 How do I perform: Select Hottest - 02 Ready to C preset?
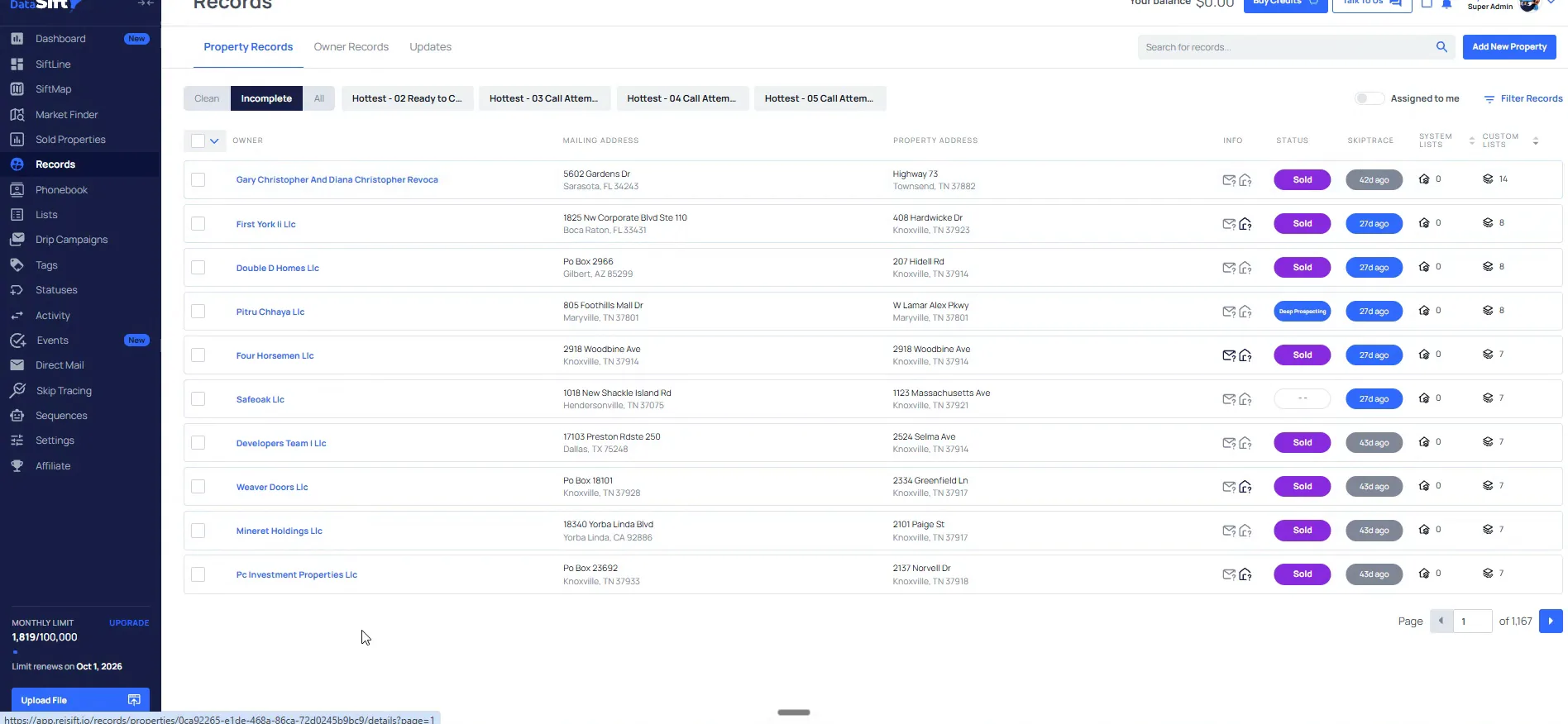407,98
